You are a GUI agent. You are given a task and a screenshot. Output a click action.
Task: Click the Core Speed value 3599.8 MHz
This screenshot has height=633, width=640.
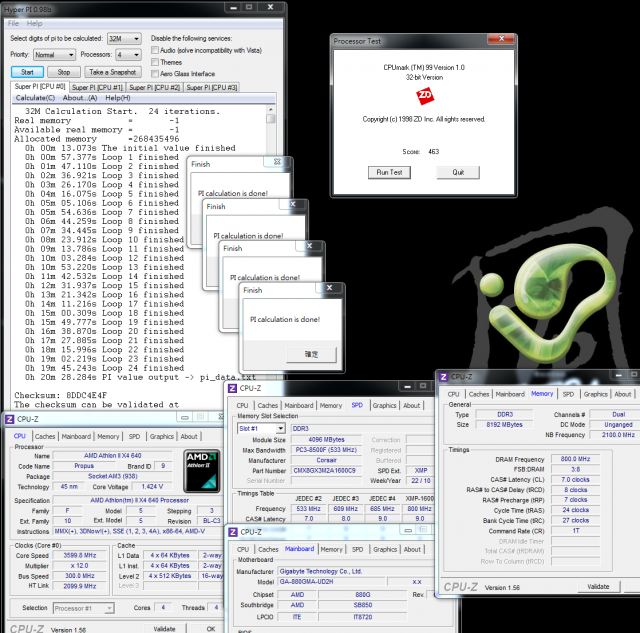[x=80, y=555]
